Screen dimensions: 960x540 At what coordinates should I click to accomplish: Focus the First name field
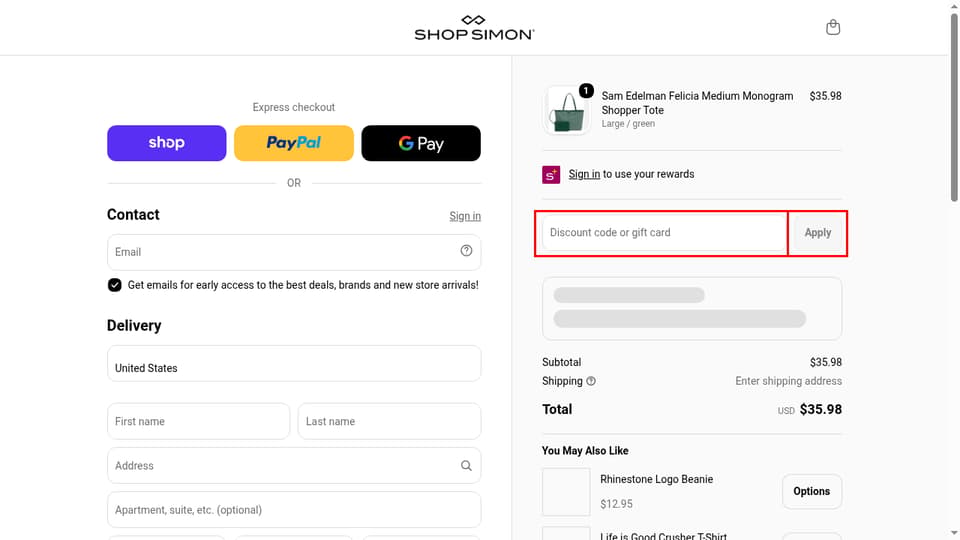(x=198, y=421)
